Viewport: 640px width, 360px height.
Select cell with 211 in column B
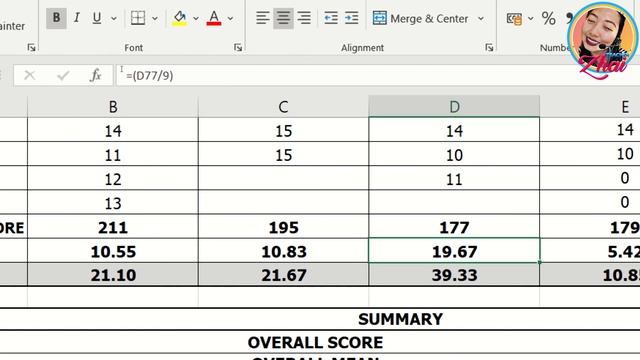tap(113, 227)
